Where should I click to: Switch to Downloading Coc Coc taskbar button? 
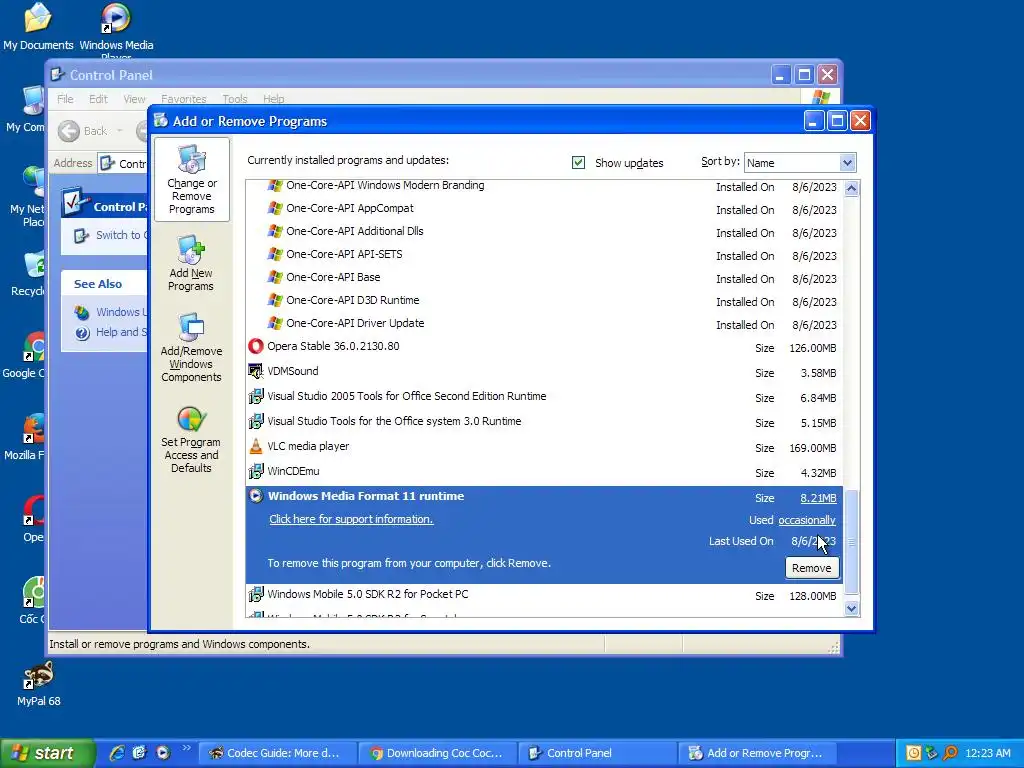[438, 753]
